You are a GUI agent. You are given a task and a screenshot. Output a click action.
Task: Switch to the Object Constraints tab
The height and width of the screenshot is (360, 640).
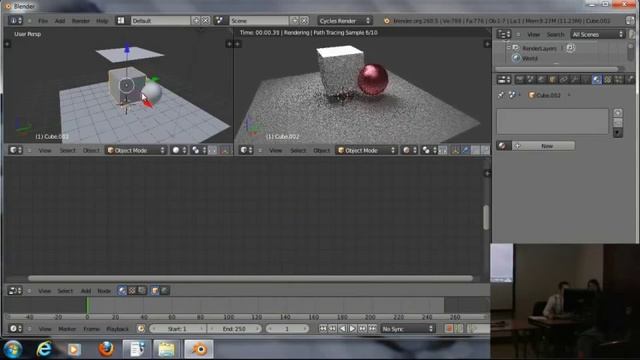[563, 79]
